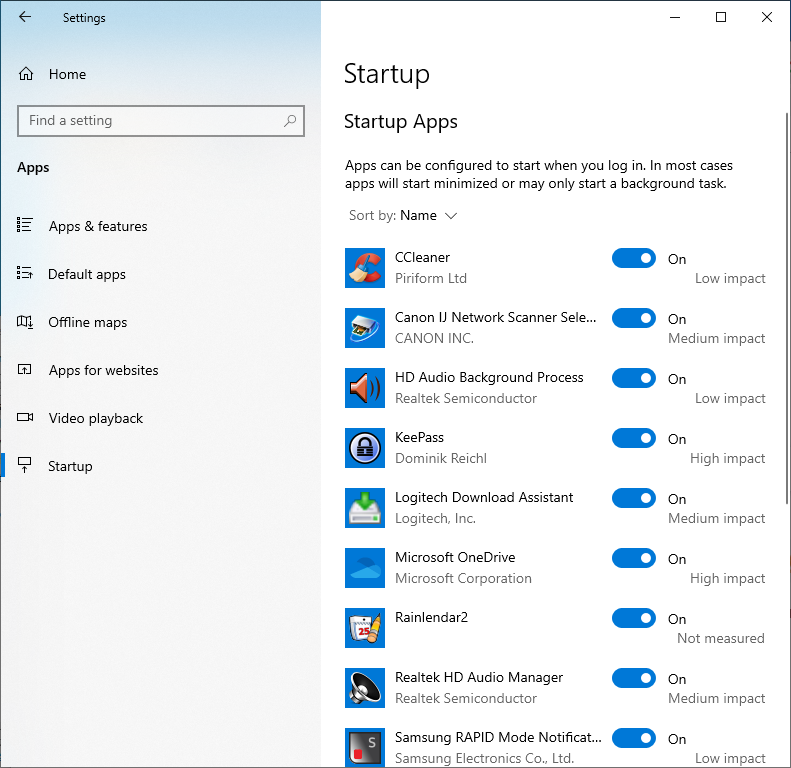Viewport: 791px width, 768px height.
Task: Click the Microsoft OneDrive name text
Action: (455, 558)
